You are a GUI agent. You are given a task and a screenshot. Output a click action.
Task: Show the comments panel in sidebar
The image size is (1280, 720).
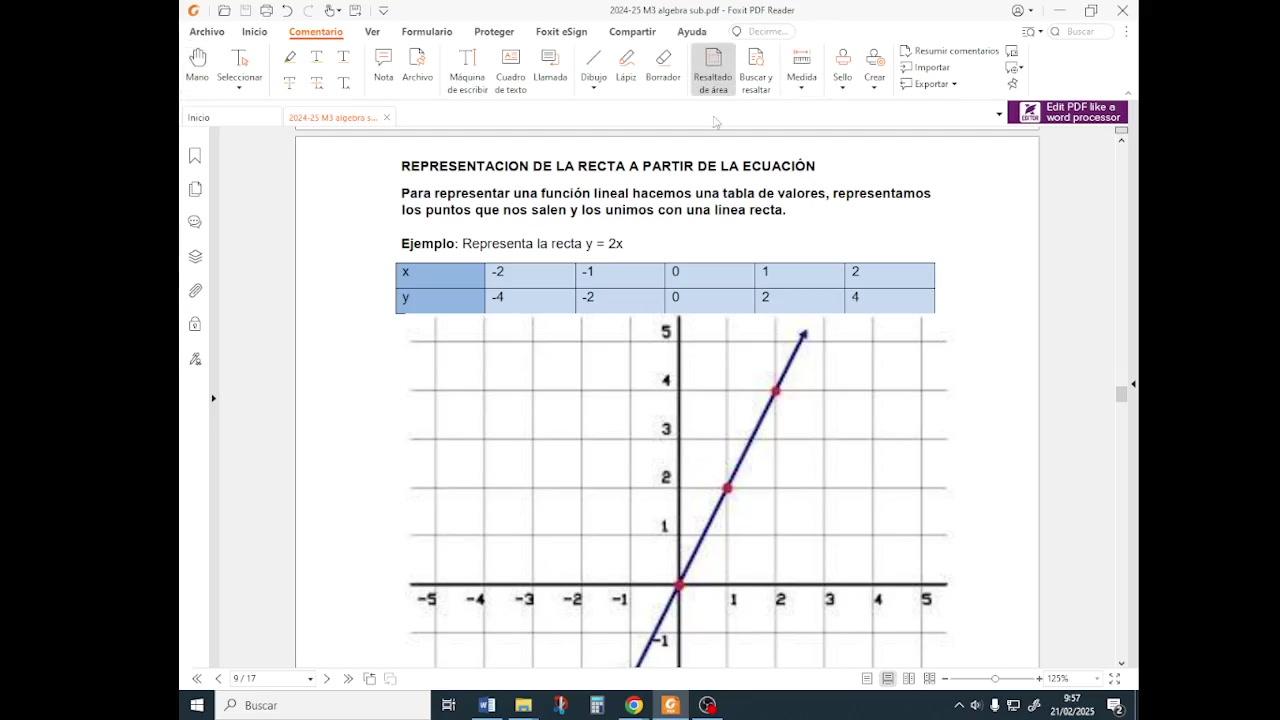195,222
